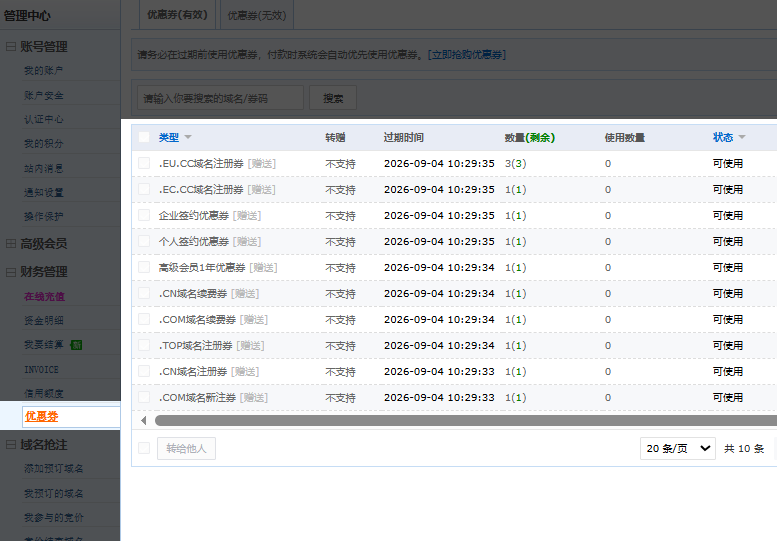Open 认证中心 in the sidebar
The image size is (777, 541).
(x=44, y=119)
